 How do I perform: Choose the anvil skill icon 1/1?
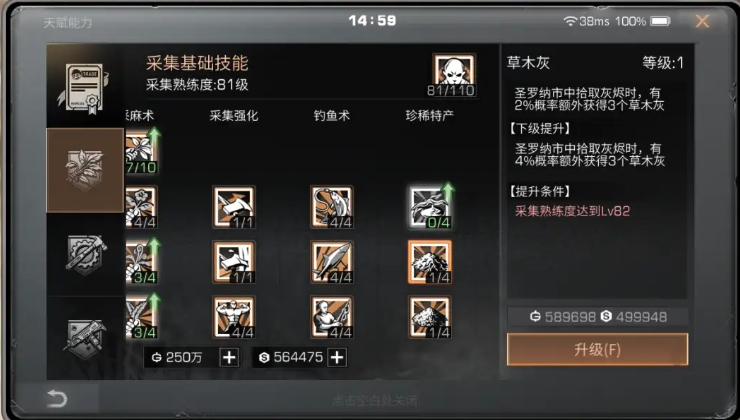234,262
